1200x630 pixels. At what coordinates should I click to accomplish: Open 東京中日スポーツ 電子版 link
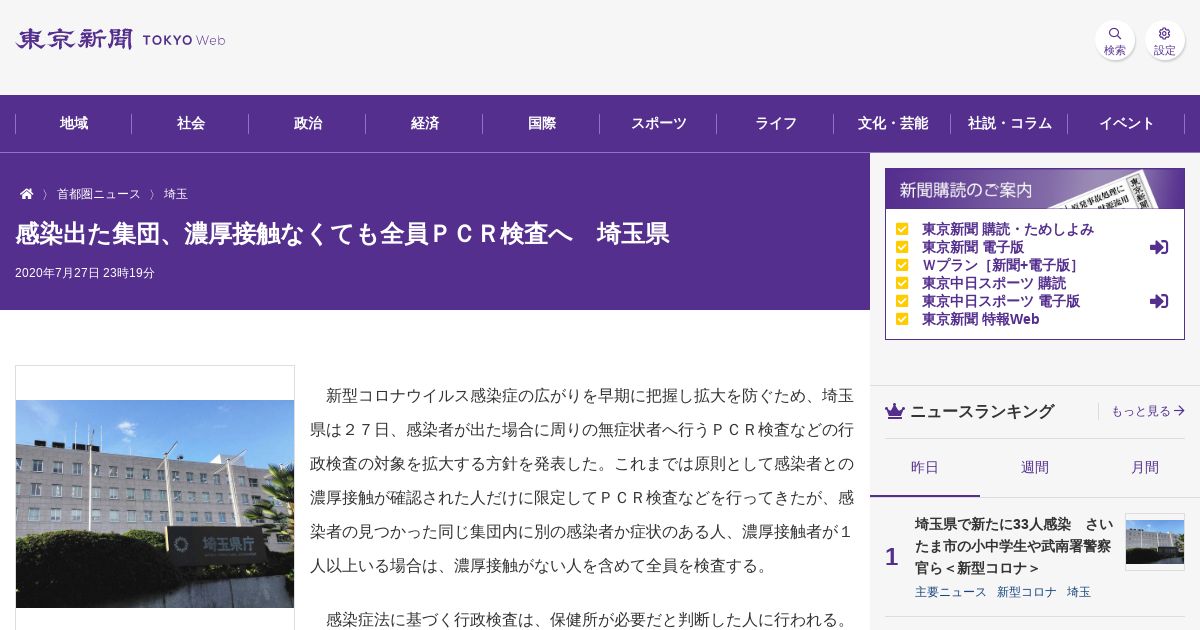[x=1001, y=301]
